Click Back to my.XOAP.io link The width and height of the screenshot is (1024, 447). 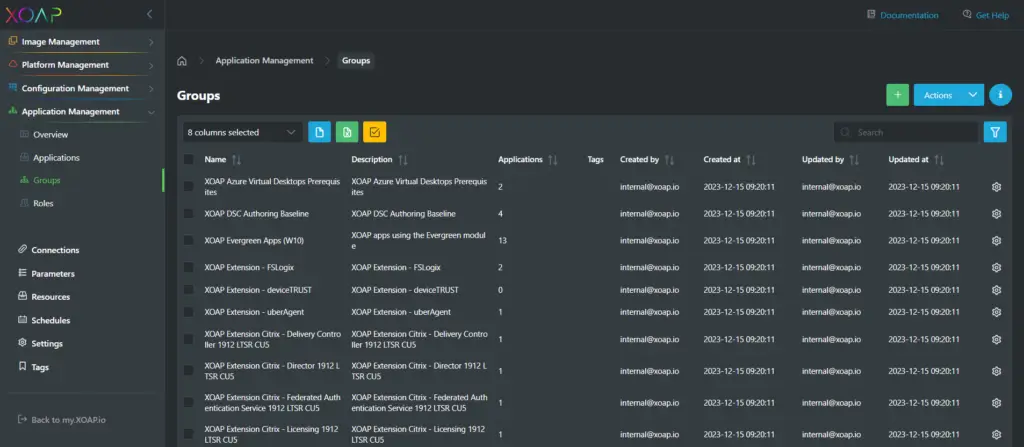(61, 420)
